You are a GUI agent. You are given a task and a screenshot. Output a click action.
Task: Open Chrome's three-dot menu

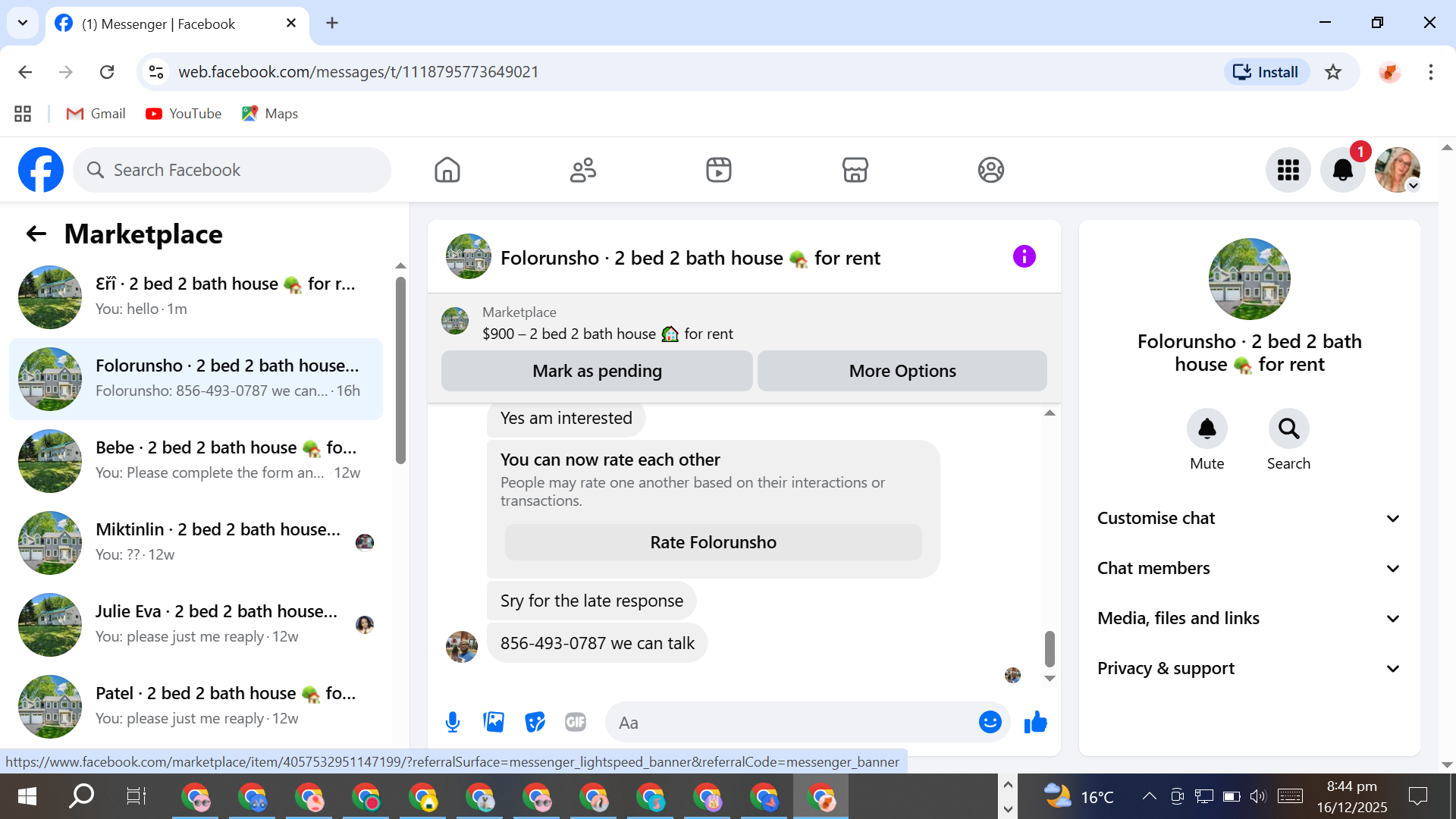(x=1431, y=72)
